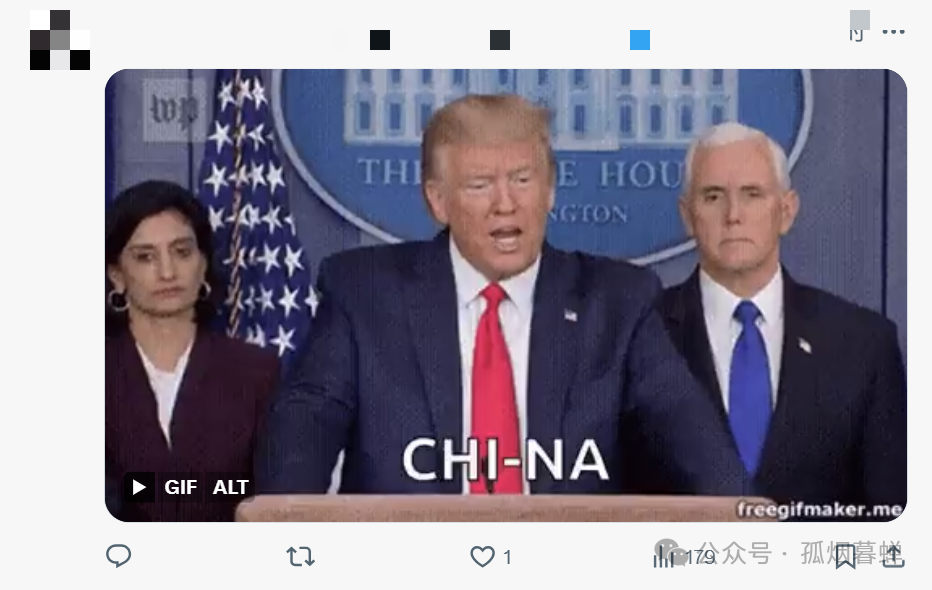Click the like count number 1

click(507, 557)
